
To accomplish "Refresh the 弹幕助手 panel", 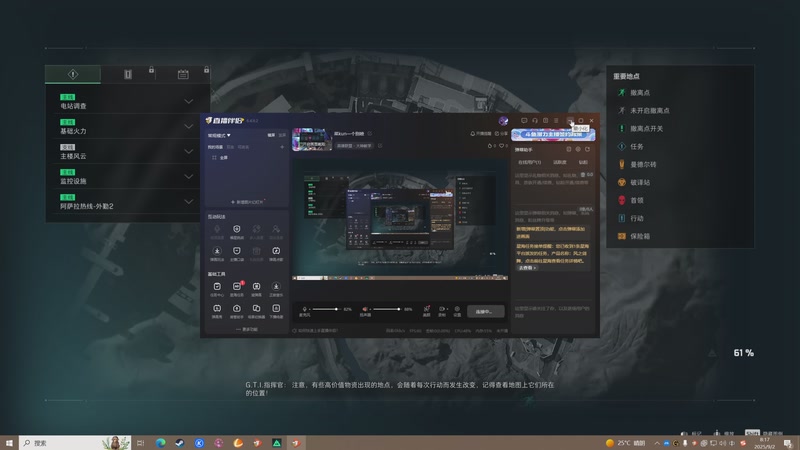I will pyautogui.click(x=587, y=149).
